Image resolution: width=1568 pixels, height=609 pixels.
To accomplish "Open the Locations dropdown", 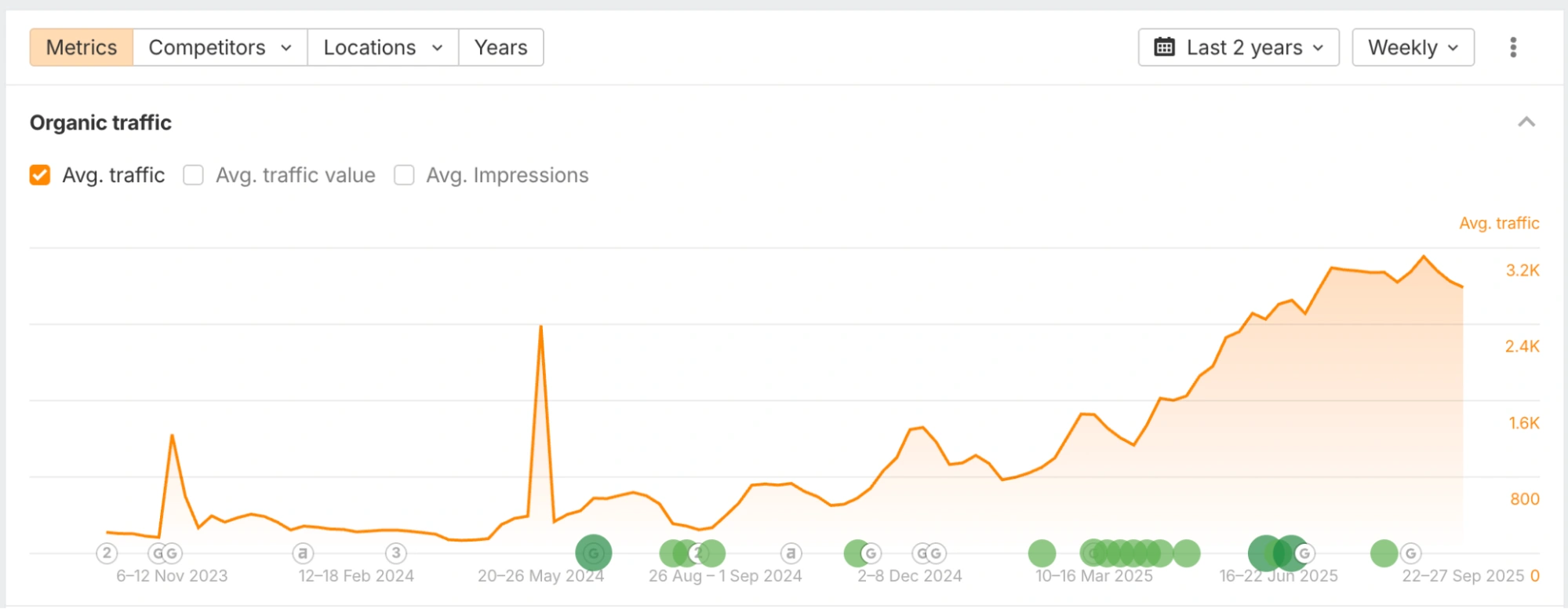I will [x=382, y=47].
